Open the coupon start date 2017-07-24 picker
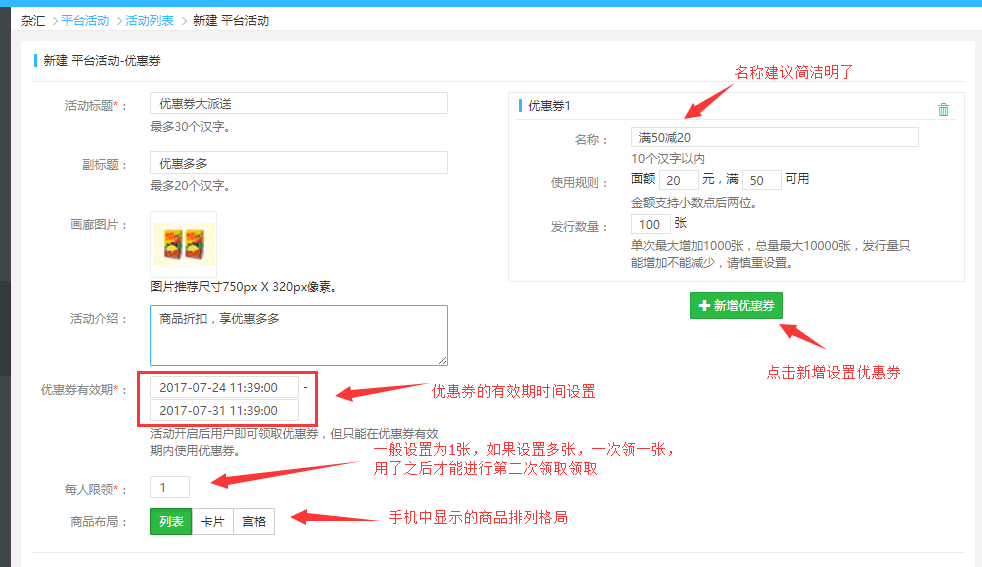 [224, 387]
